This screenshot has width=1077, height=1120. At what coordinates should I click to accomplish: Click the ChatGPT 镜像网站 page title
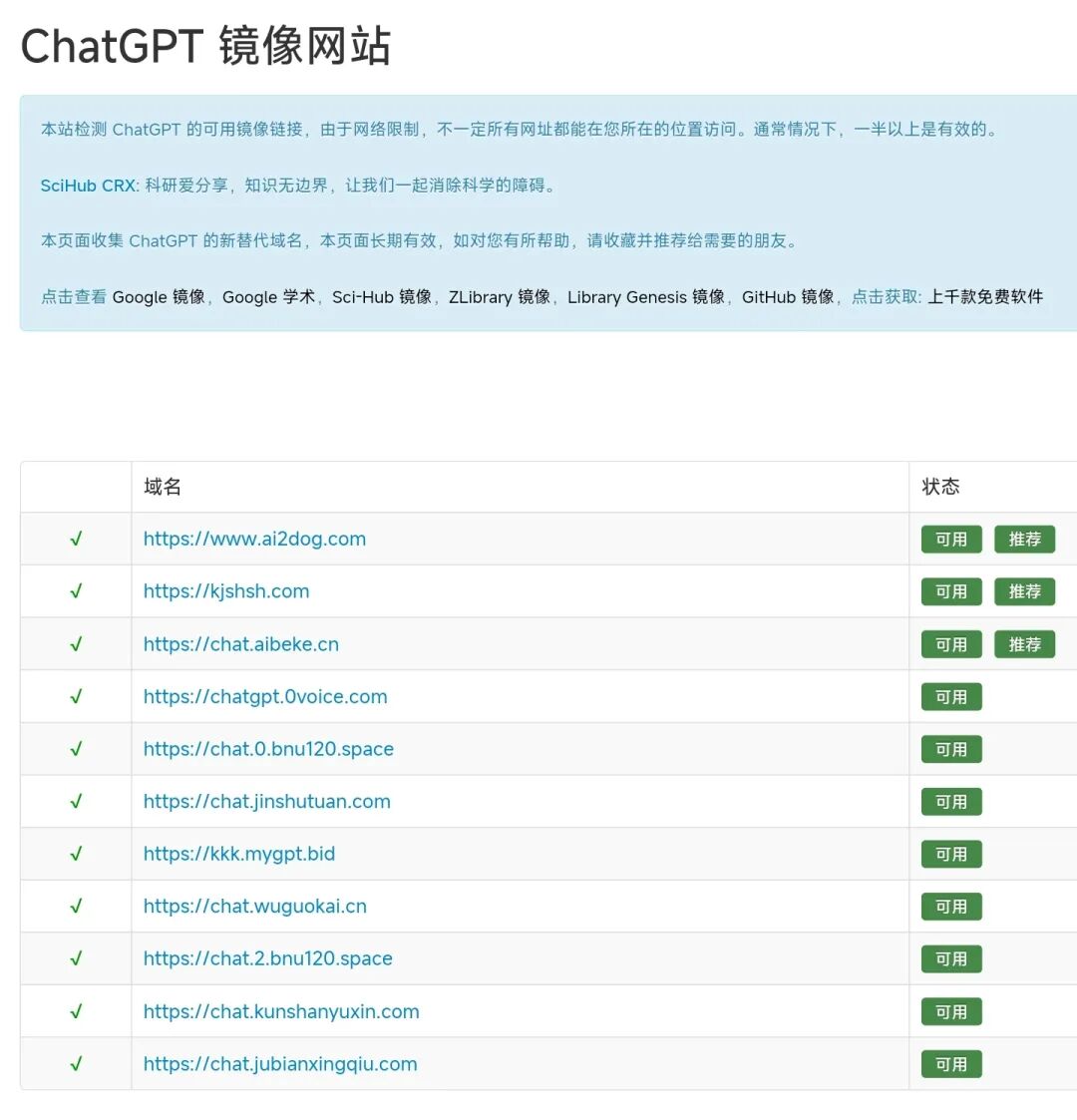click(x=205, y=47)
